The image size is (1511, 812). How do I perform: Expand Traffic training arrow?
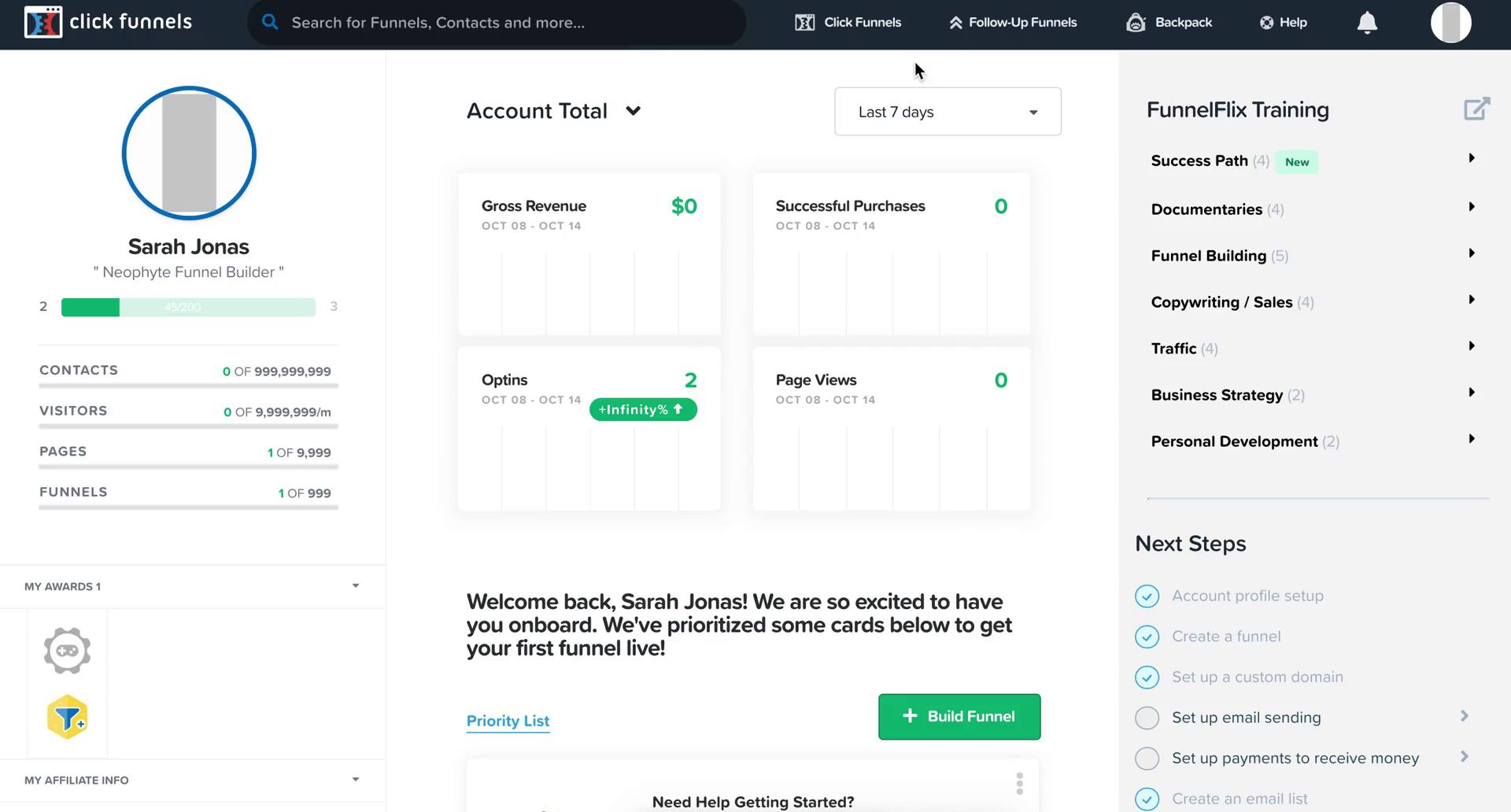point(1471,346)
